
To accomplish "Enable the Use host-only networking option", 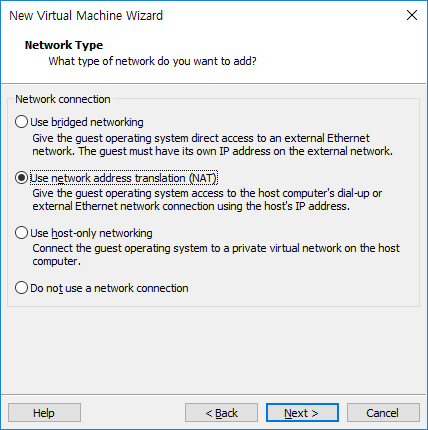I will (x=21, y=233).
